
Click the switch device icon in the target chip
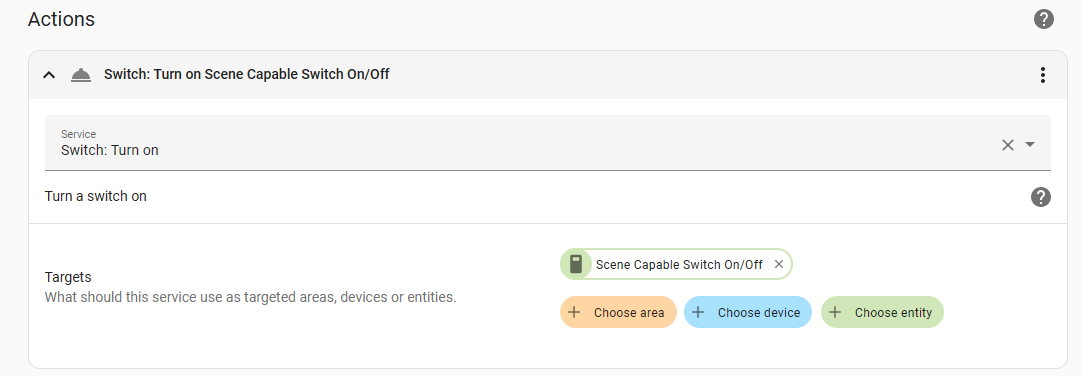pos(576,264)
